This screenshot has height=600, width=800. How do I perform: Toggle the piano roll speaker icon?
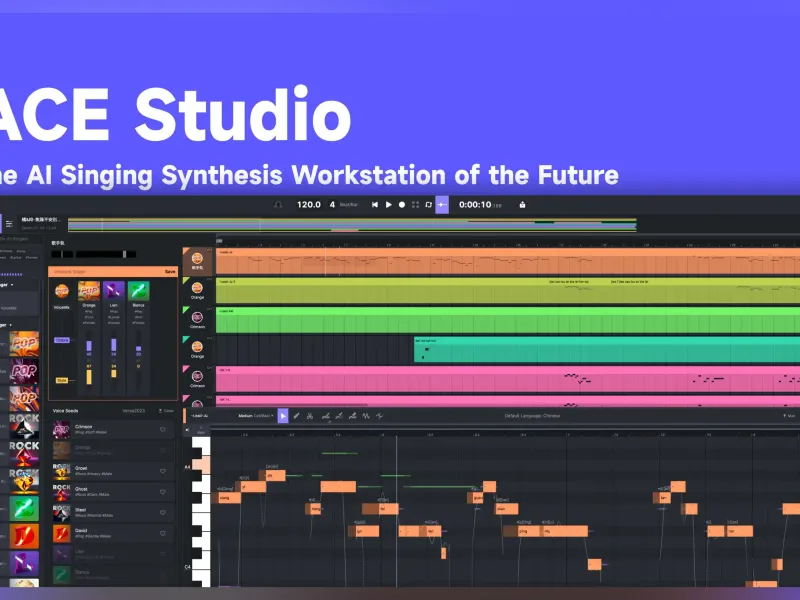click(x=188, y=430)
